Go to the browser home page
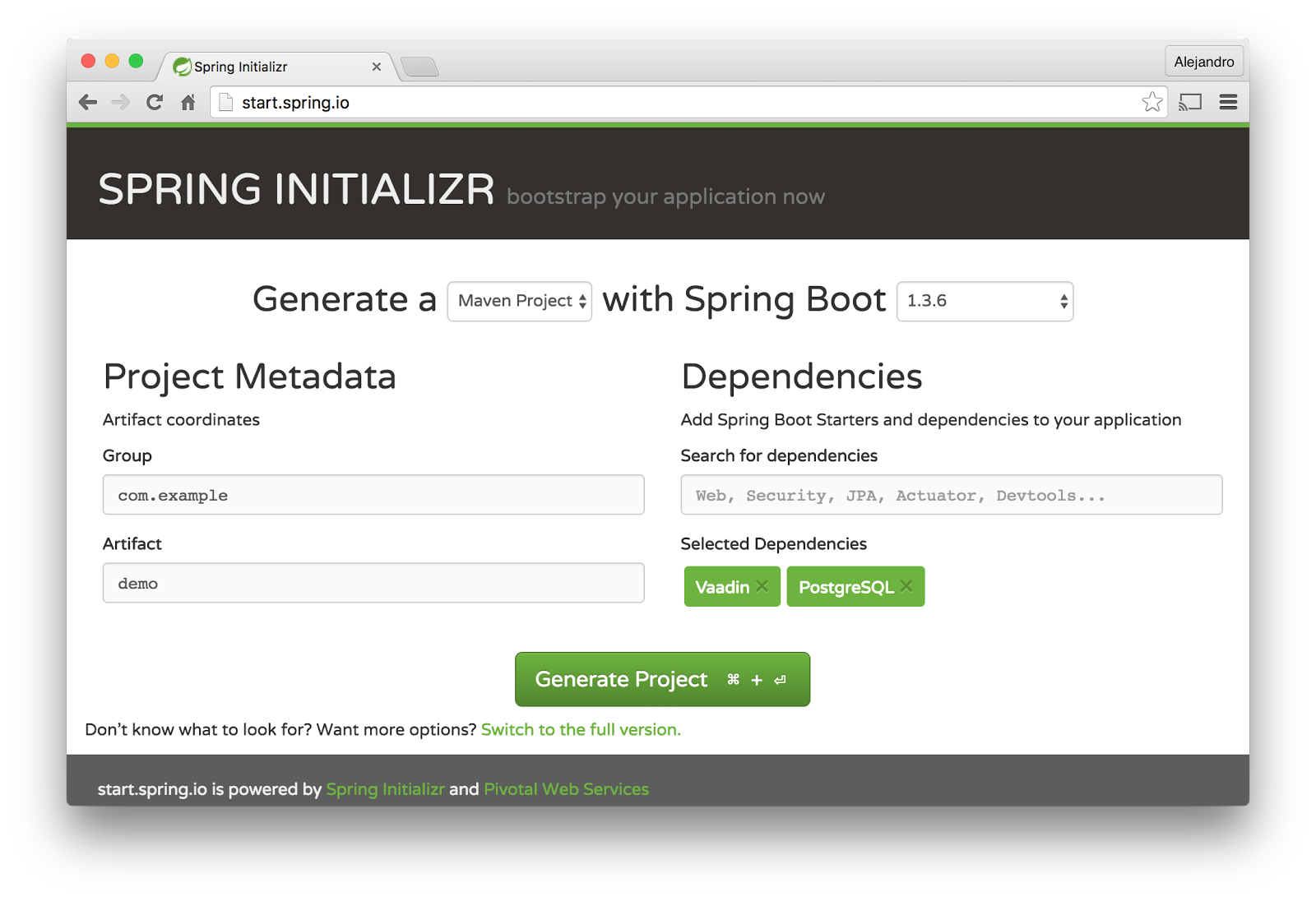This screenshot has width=1316, height=901. [188, 102]
